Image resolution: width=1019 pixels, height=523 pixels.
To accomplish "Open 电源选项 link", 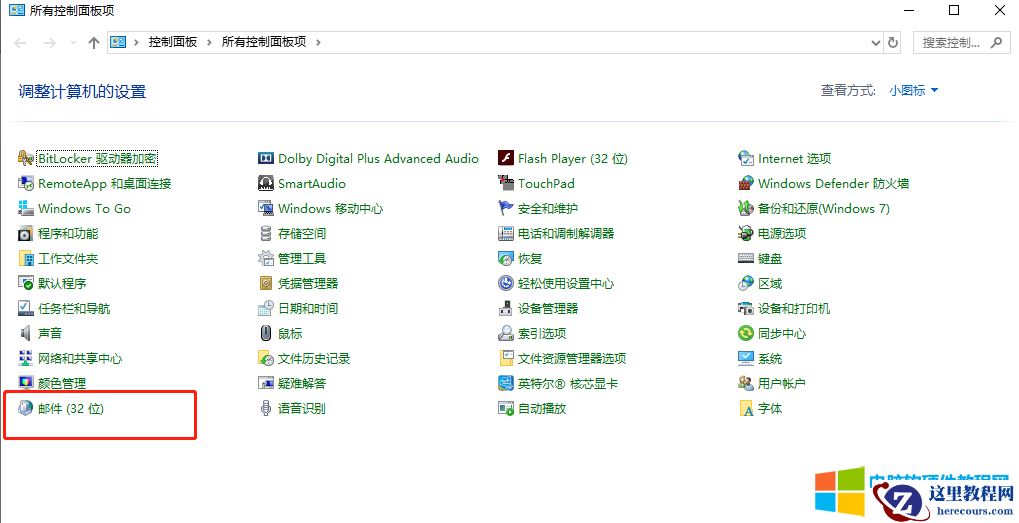I will coord(782,233).
